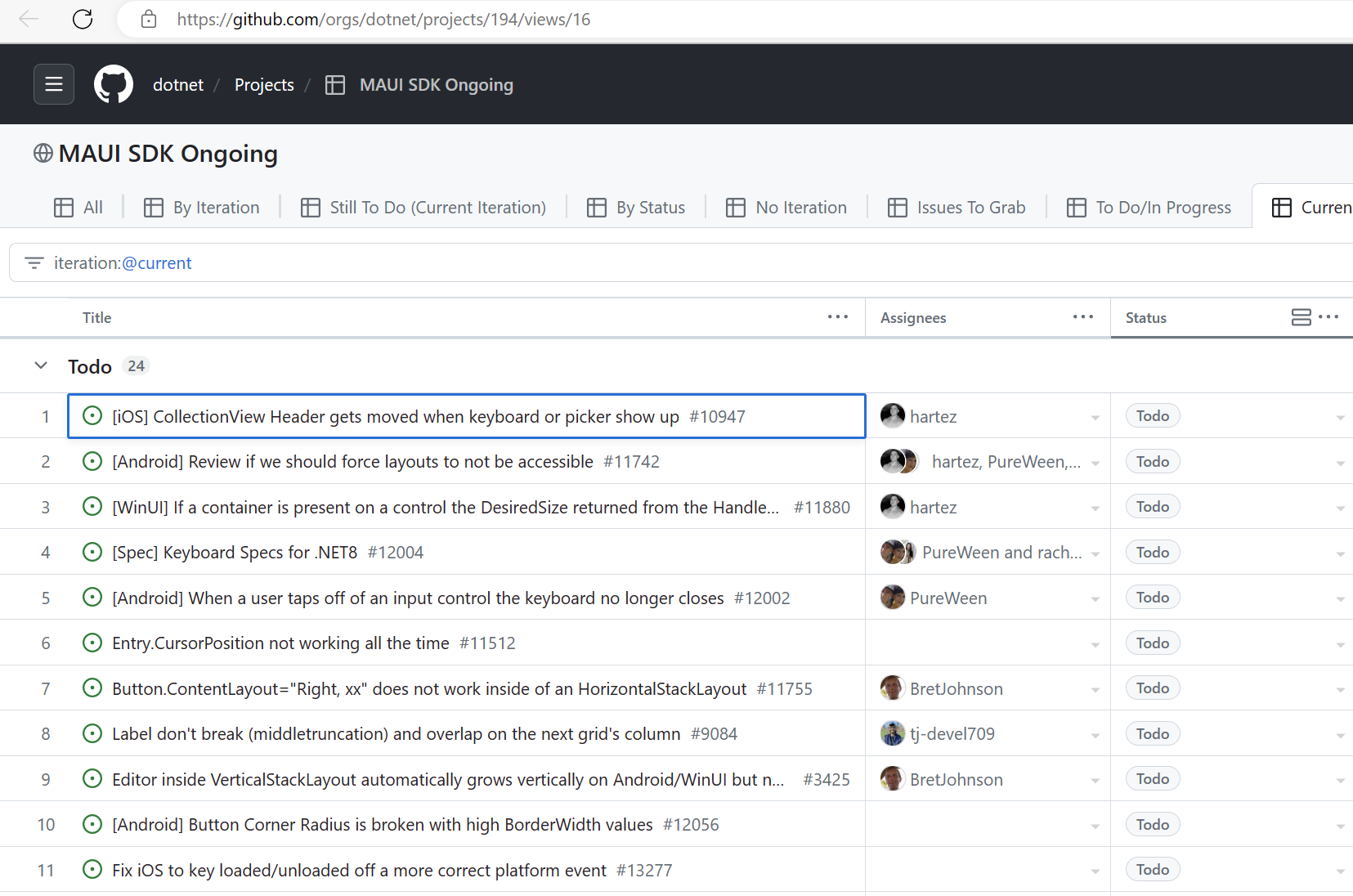
Task: Open the Projects breadcrumb link
Action: click(x=263, y=84)
